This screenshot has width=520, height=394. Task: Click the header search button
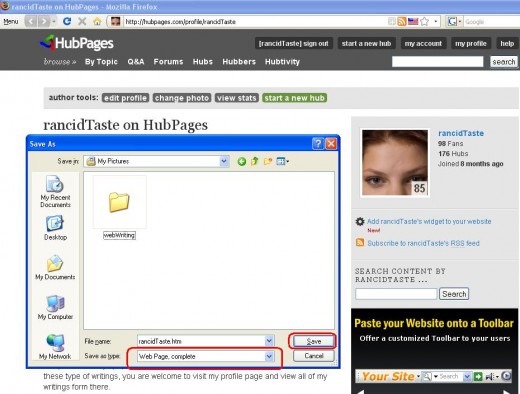pos(504,62)
